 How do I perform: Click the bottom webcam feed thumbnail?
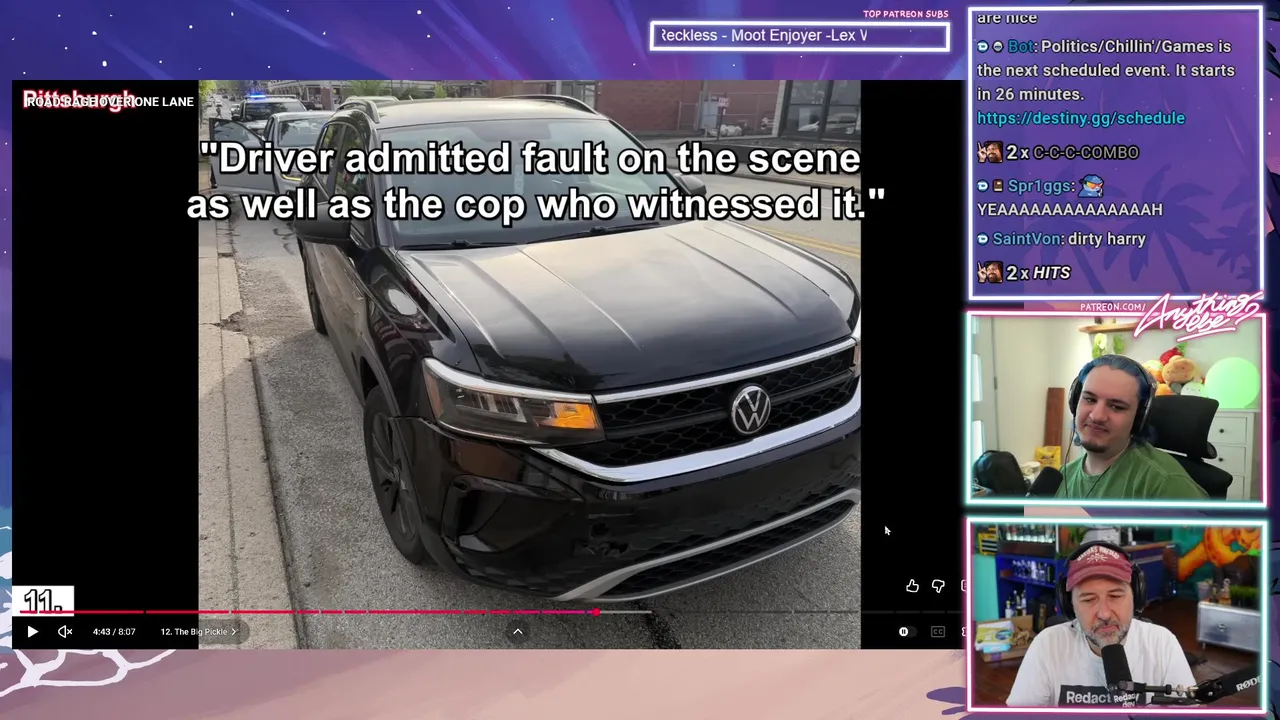pyautogui.click(x=1116, y=614)
